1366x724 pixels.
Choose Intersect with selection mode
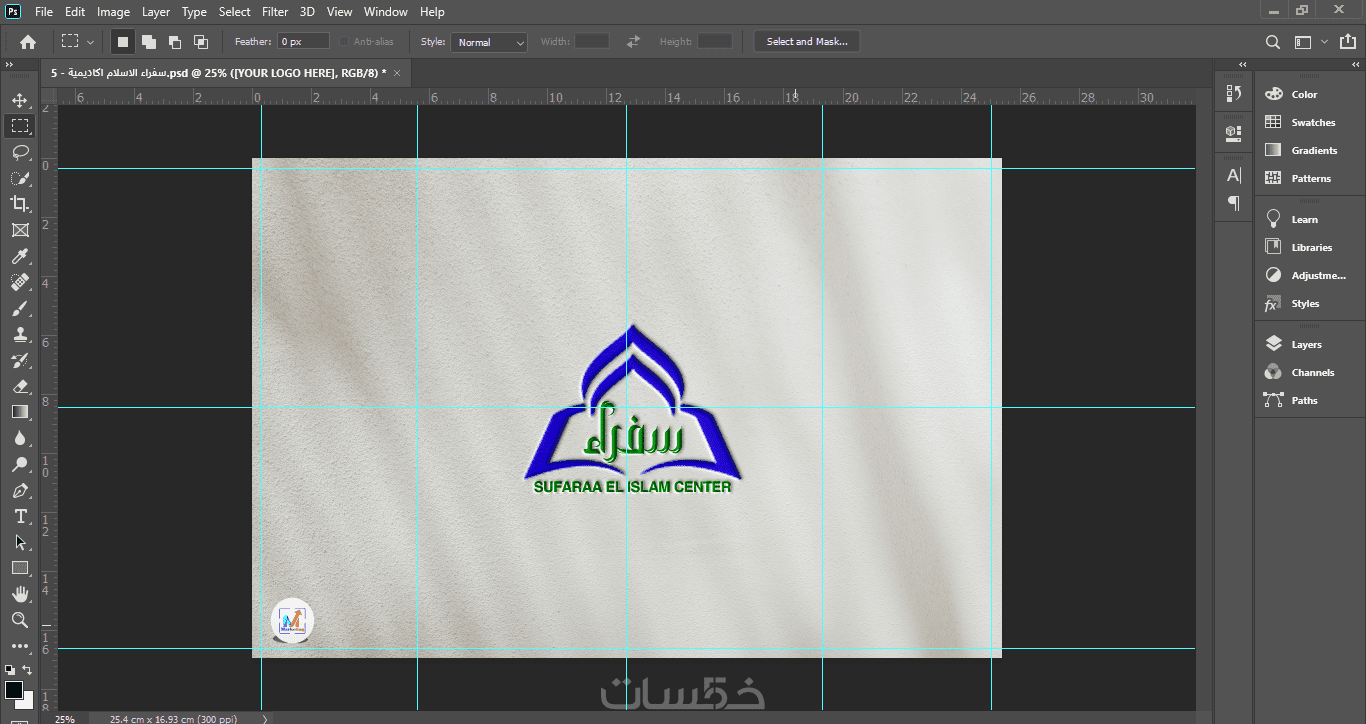coord(201,42)
